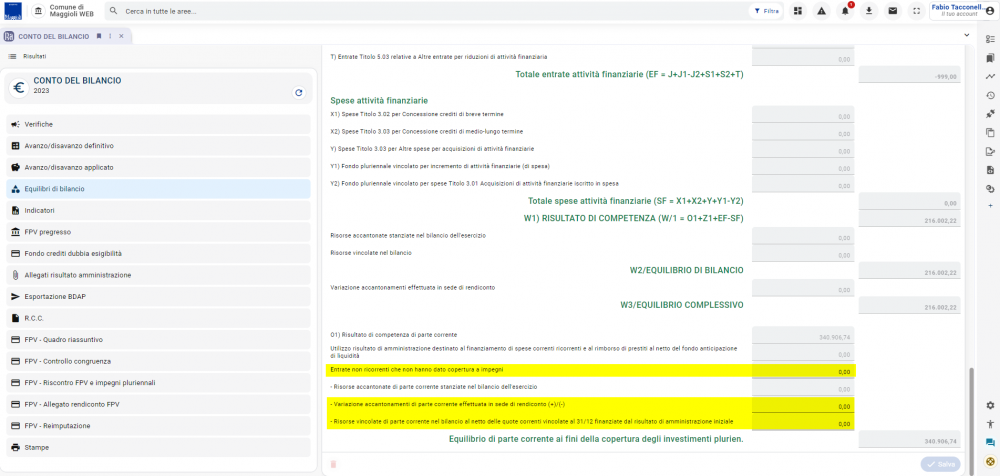Edit 'Risorse vincolate di parte corrente' highlighted field
1000x476 pixels.
[x=803, y=423]
